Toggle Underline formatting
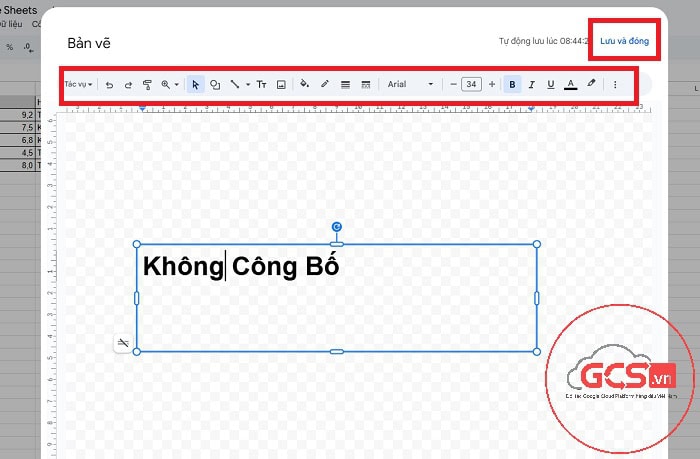The image size is (700, 459). click(551, 85)
